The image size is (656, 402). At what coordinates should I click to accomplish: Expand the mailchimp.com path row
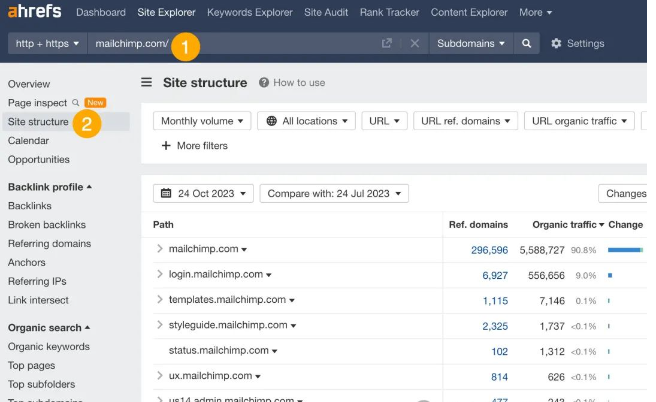[x=159, y=249]
